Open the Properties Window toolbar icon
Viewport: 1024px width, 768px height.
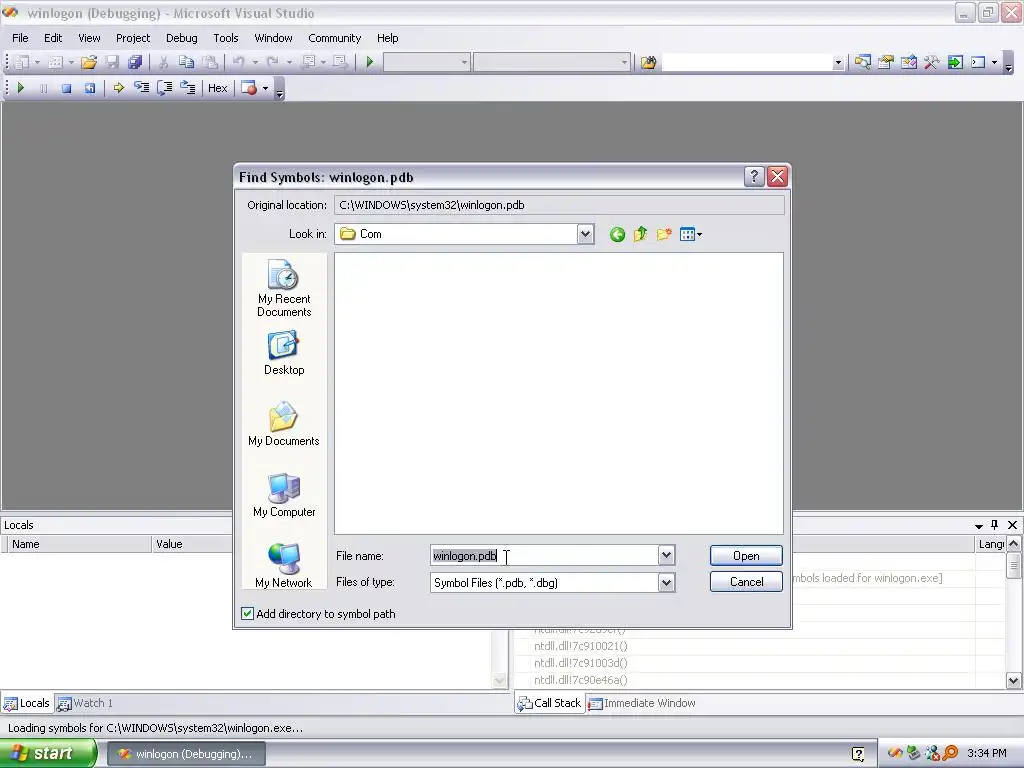886,63
